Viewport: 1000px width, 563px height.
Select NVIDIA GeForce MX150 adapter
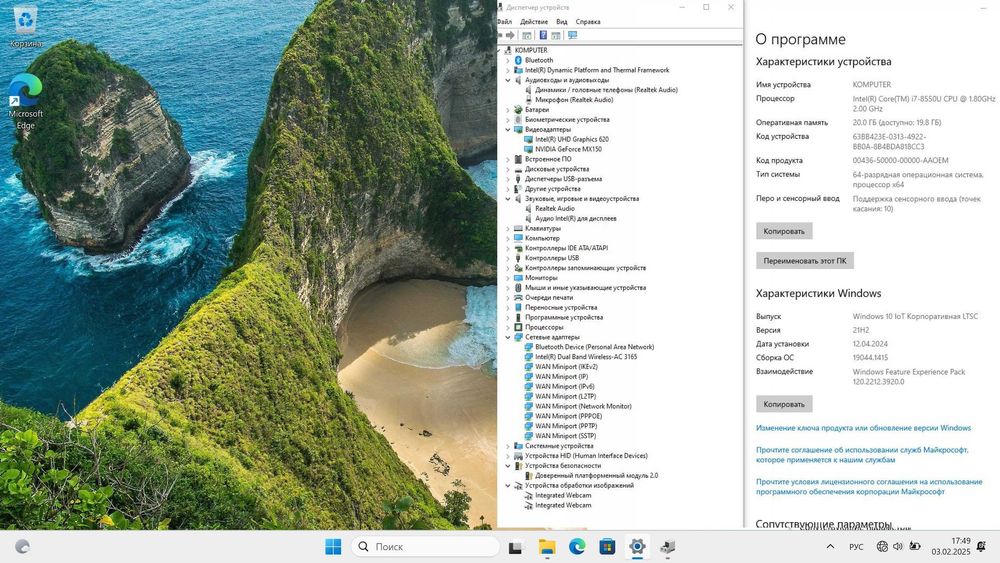(x=568, y=149)
